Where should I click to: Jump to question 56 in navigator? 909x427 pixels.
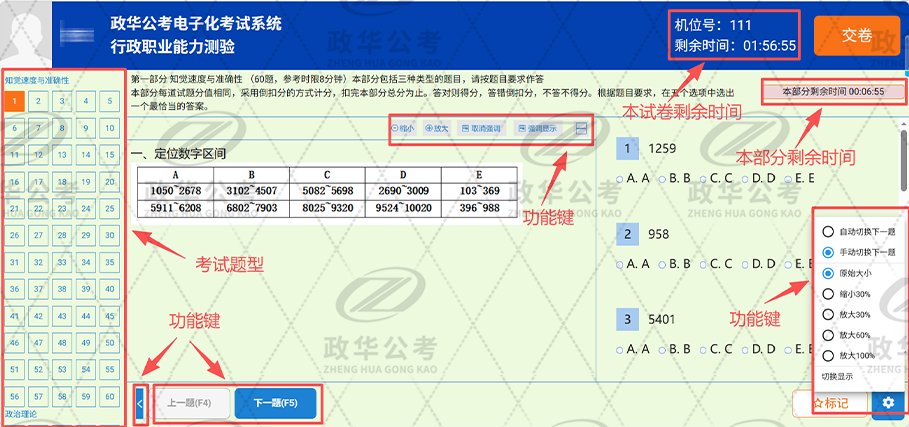tap(14, 397)
